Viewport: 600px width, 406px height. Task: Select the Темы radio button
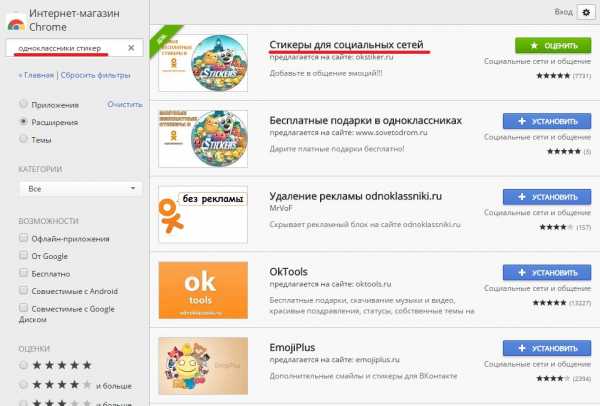click(23, 139)
